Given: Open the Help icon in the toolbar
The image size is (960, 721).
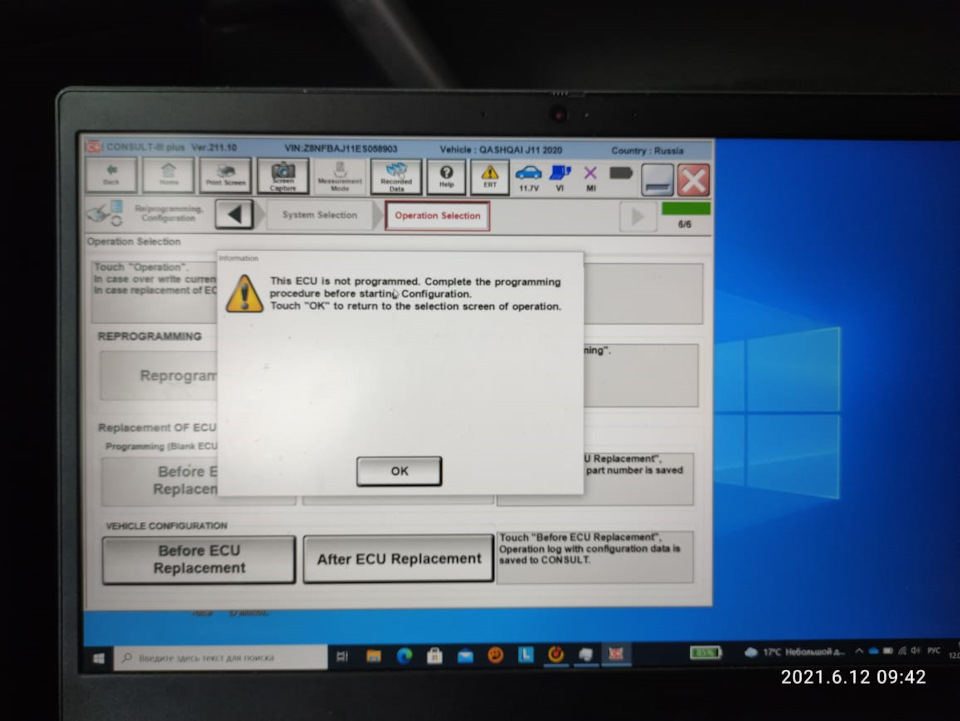Looking at the screenshot, I should coord(446,177).
